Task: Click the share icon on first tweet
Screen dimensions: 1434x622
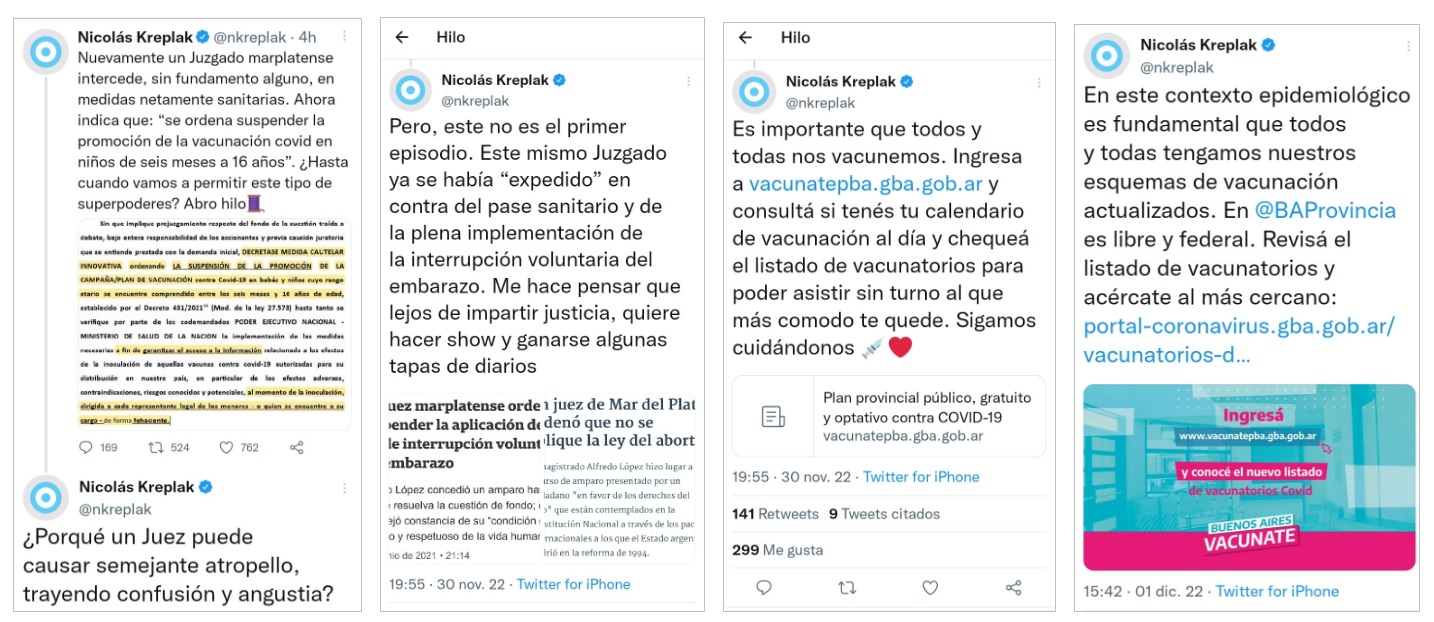Action: [x=296, y=448]
